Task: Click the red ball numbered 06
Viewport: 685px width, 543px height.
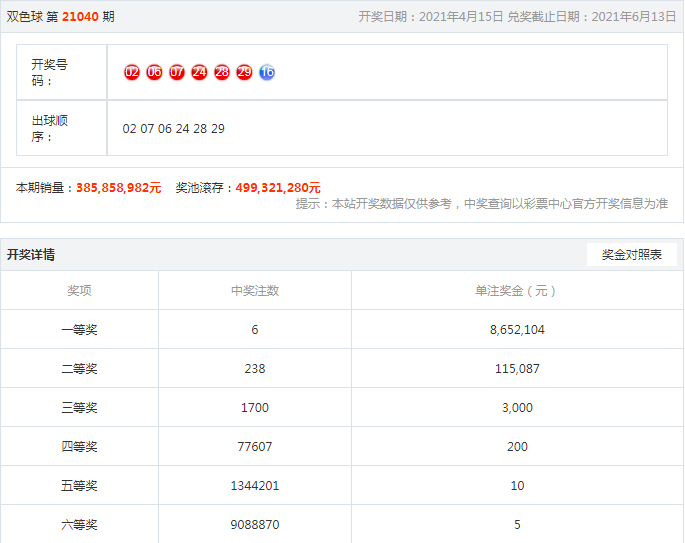Action: point(154,72)
